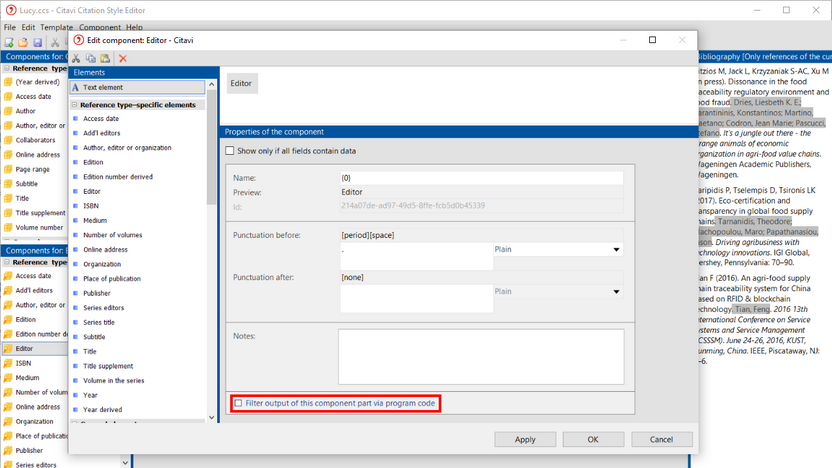
Task: Open the Edit menu
Action: [x=28, y=27]
